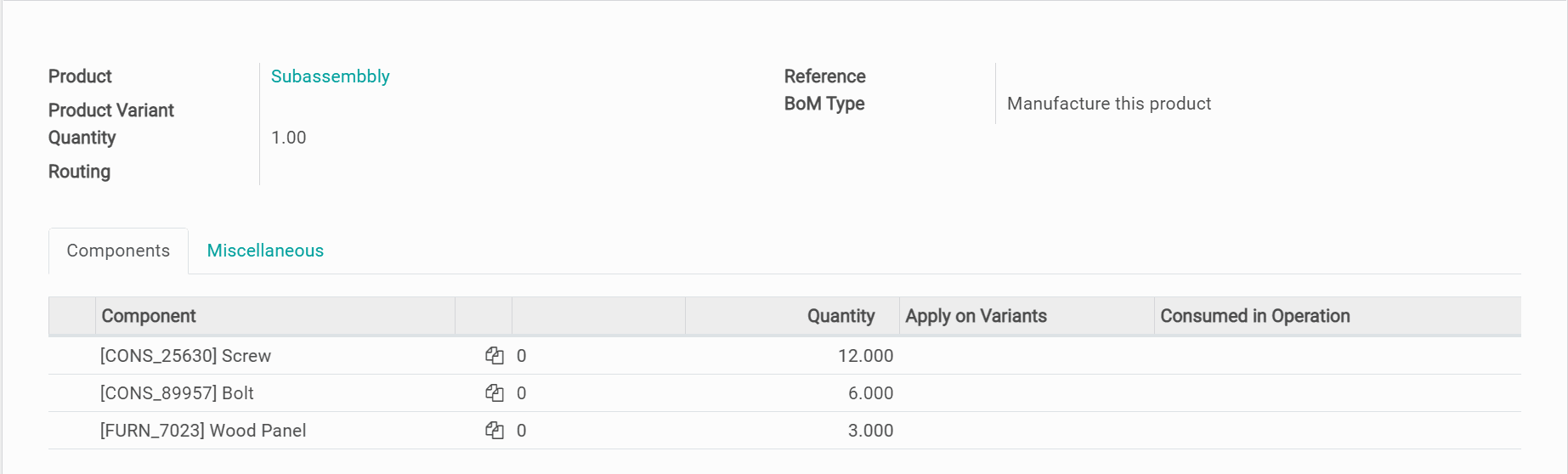Sort by the Component column header
The width and height of the screenshot is (1568, 474).
click(x=149, y=316)
